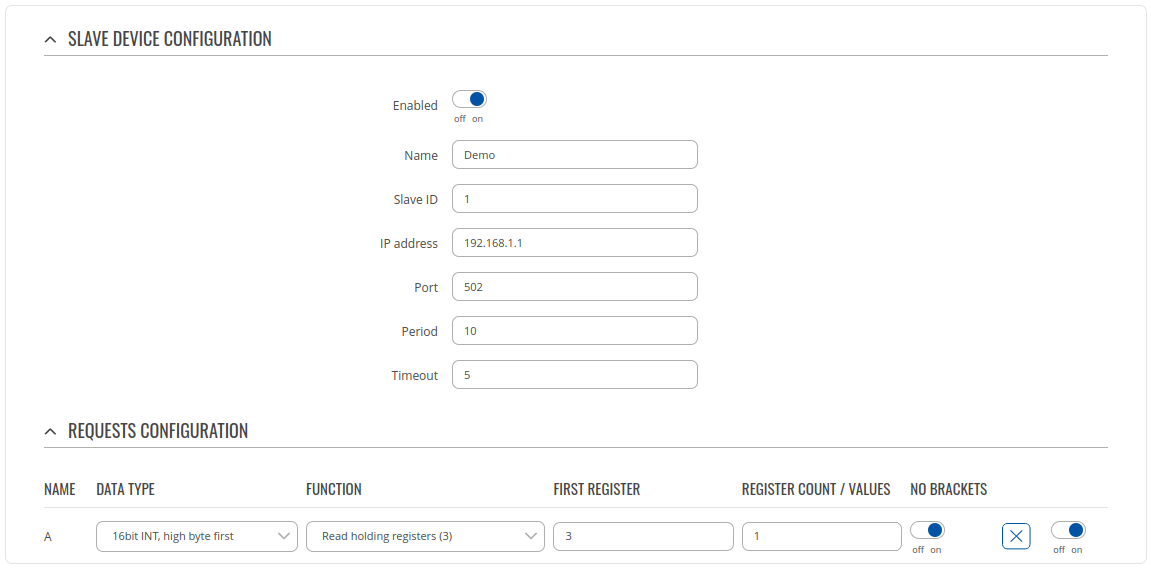Toggle the slave device Enabled switch
1151x584 pixels.
[x=469, y=99]
